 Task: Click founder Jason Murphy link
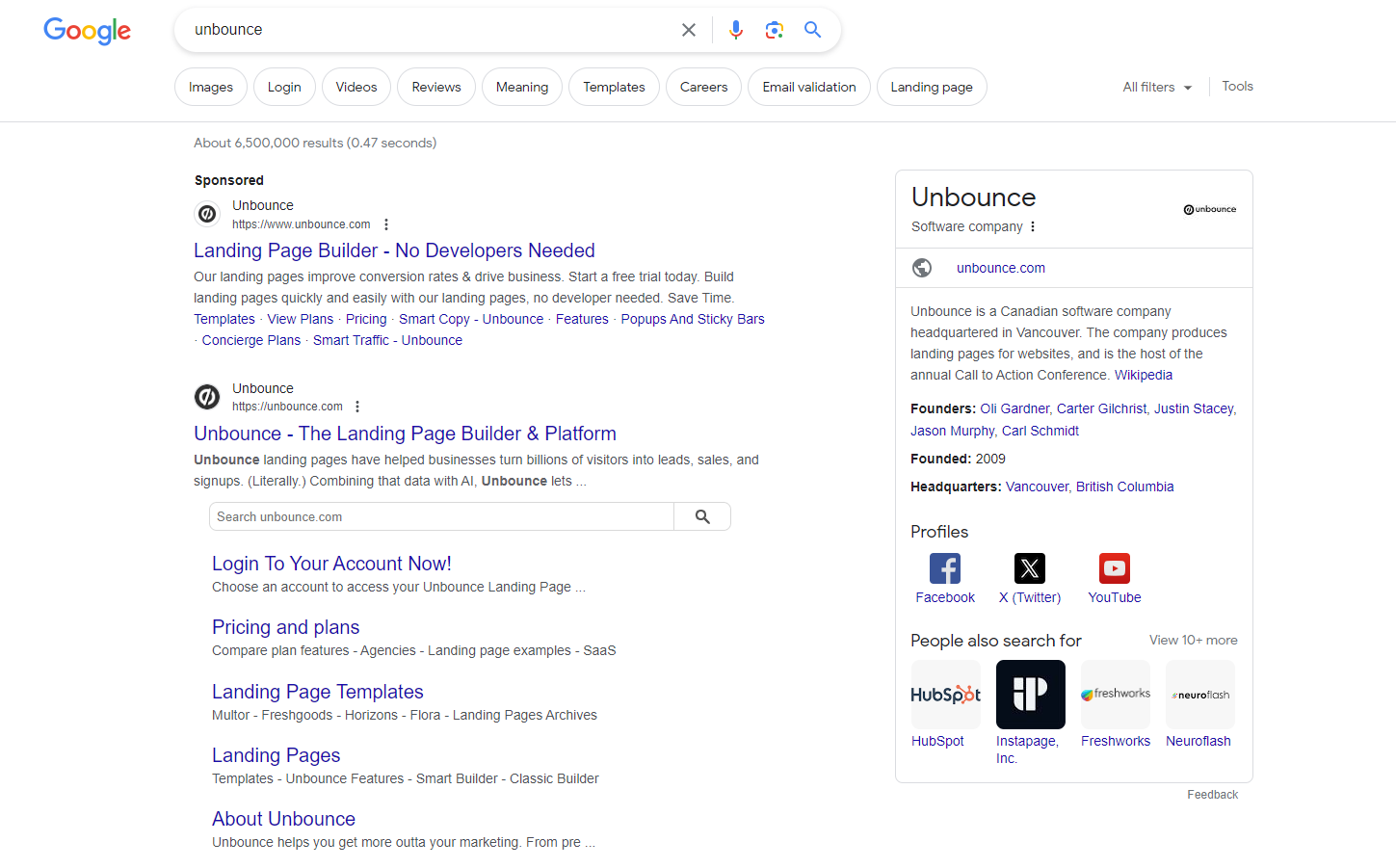pyautogui.click(x=952, y=431)
